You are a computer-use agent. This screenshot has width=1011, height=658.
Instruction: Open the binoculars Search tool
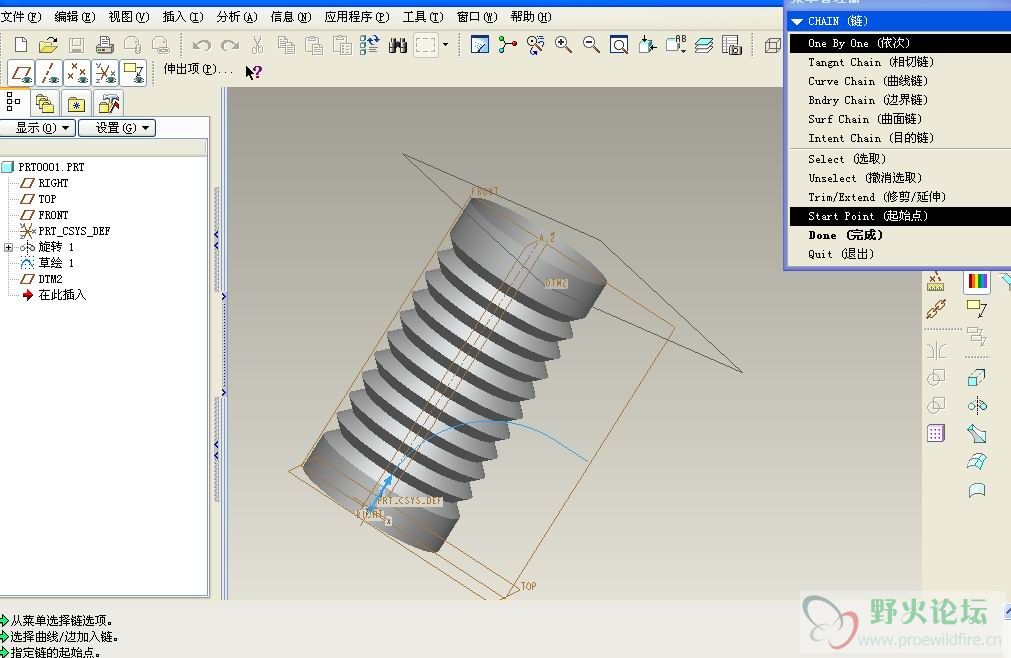pos(398,45)
